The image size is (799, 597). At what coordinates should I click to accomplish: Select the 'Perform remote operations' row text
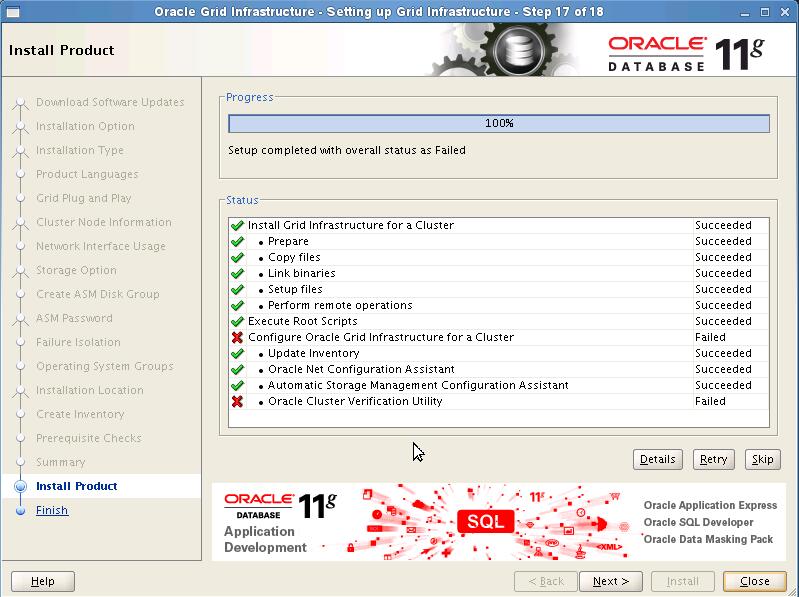[340, 306]
